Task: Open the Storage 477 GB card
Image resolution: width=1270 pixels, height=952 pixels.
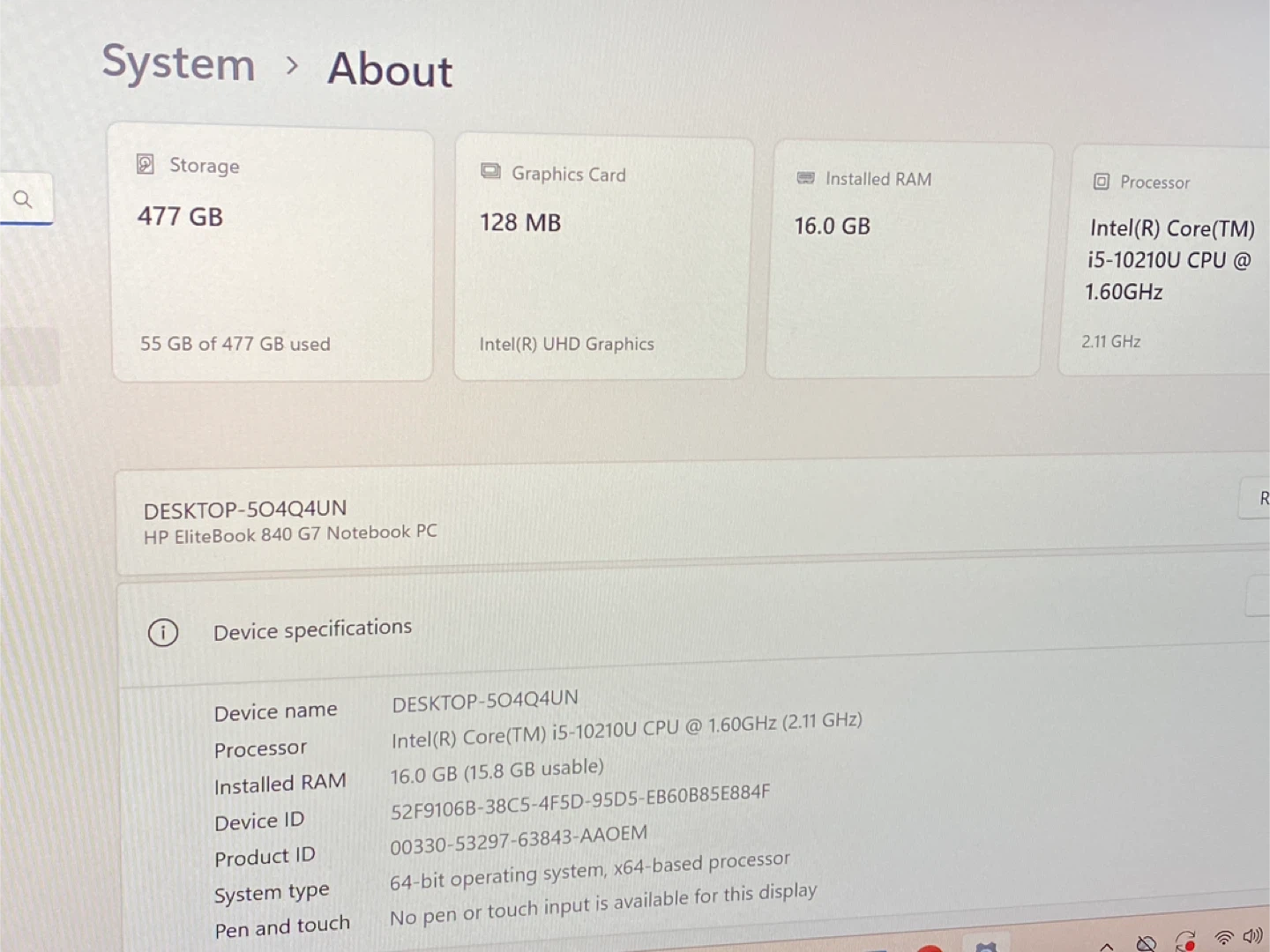Action: (x=272, y=256)
